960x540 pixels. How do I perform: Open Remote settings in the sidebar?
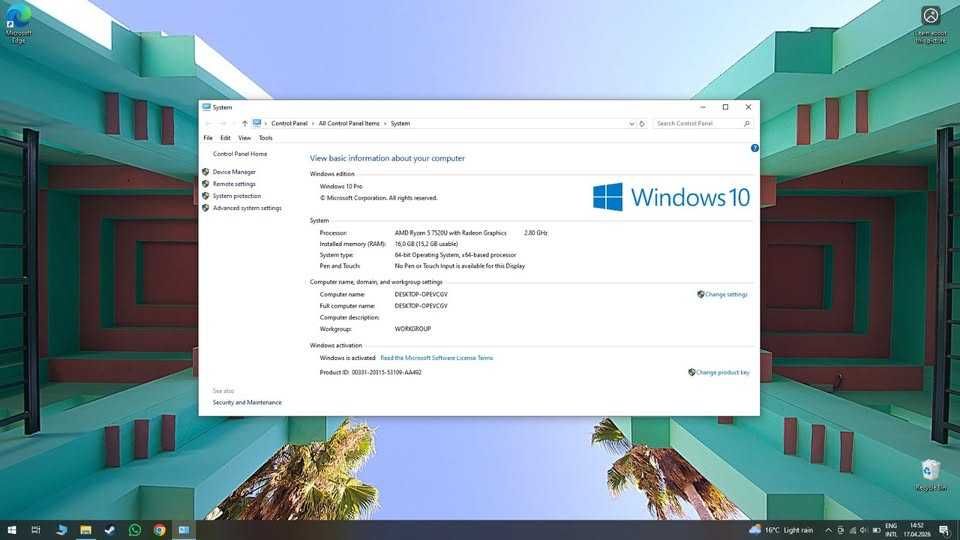click(x=234, y=184)
